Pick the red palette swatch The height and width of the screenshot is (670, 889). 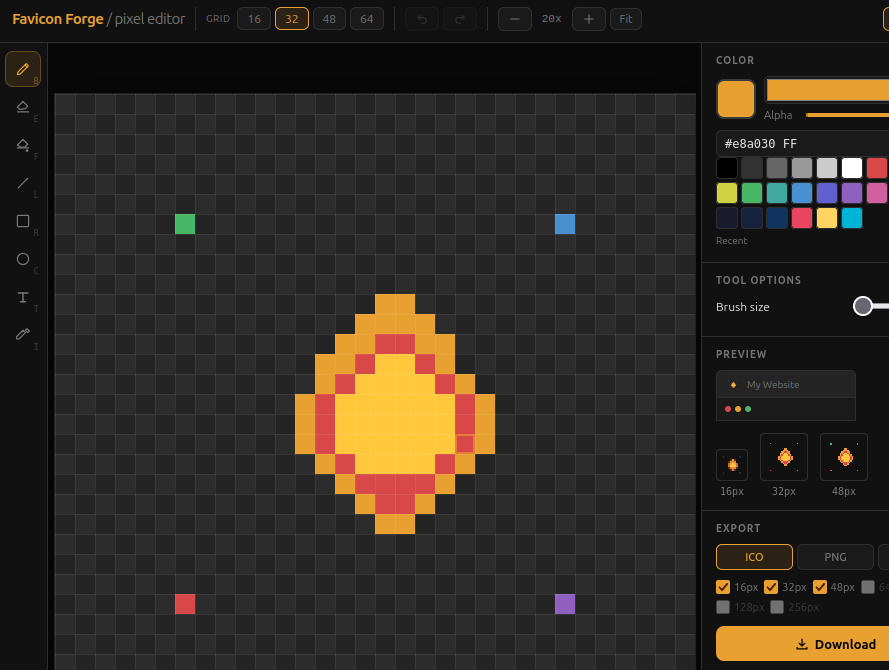(x=877, y=168)
